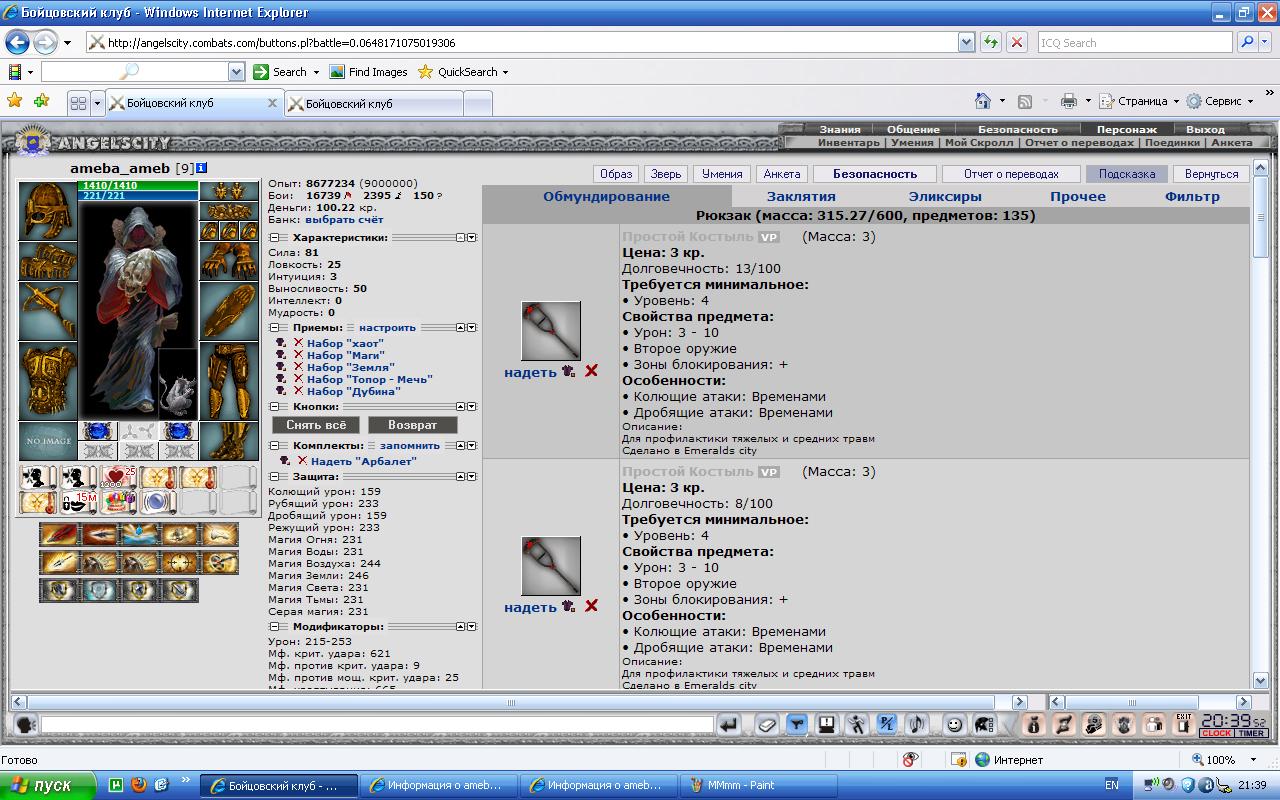Select the golden shield slot
Image resolution: width=1280 pixels, height=800 pixels.
click(x=229, y=311)
